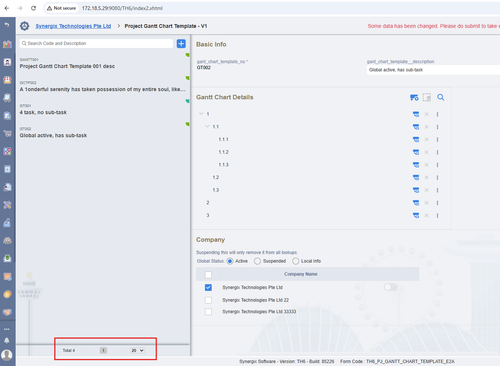Screen dimensions: 500x366
Task: Select the Suspended global status radio
Action: pyautogui.click(x=257, y=261)
